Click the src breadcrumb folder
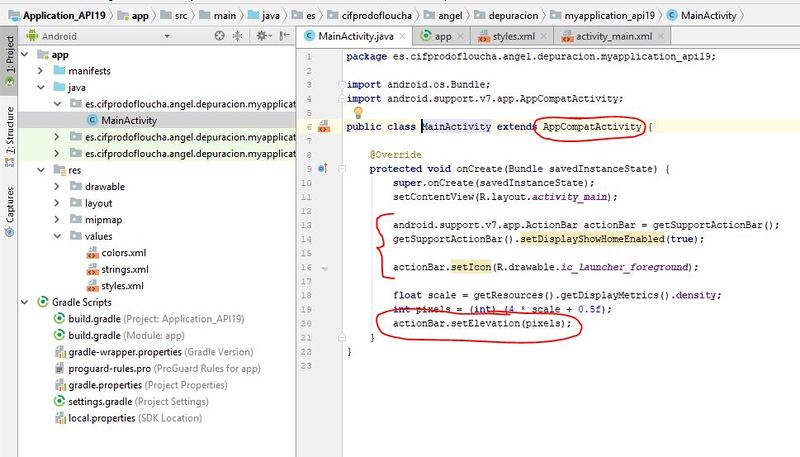 174,16
